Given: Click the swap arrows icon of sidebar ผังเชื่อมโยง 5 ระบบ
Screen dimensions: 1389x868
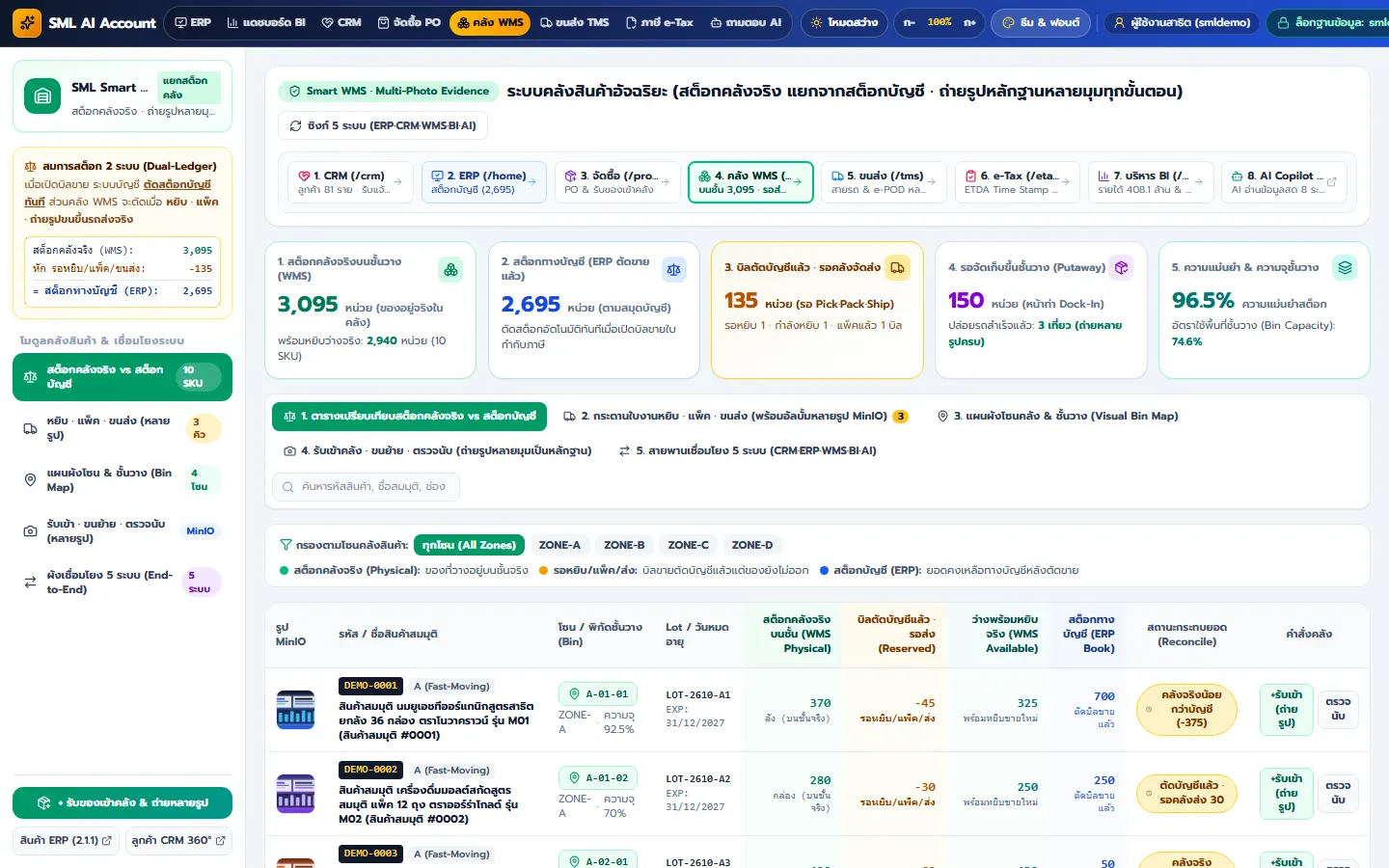Looking at the screenshot, I should 30,583.
